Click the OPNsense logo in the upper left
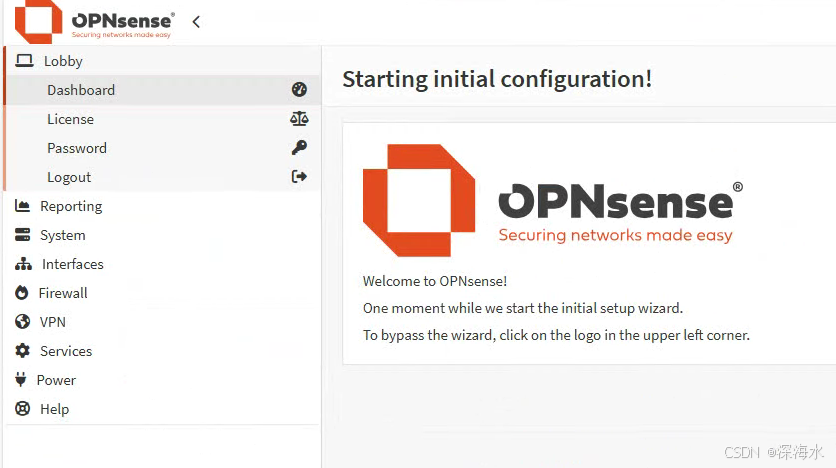This screenshot has width=836, height=468. (94, 22)
